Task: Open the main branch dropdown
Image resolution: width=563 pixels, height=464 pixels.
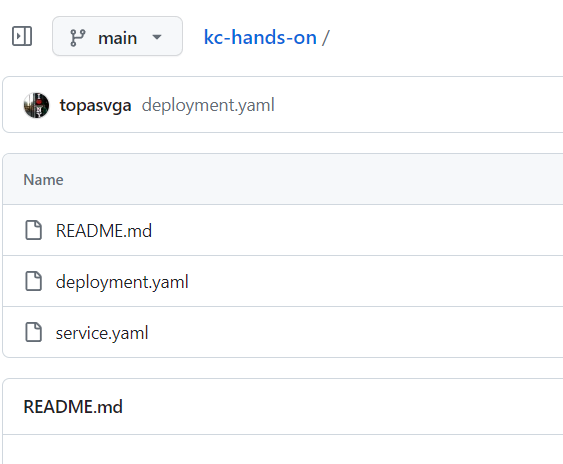Action: coord(117,36)
